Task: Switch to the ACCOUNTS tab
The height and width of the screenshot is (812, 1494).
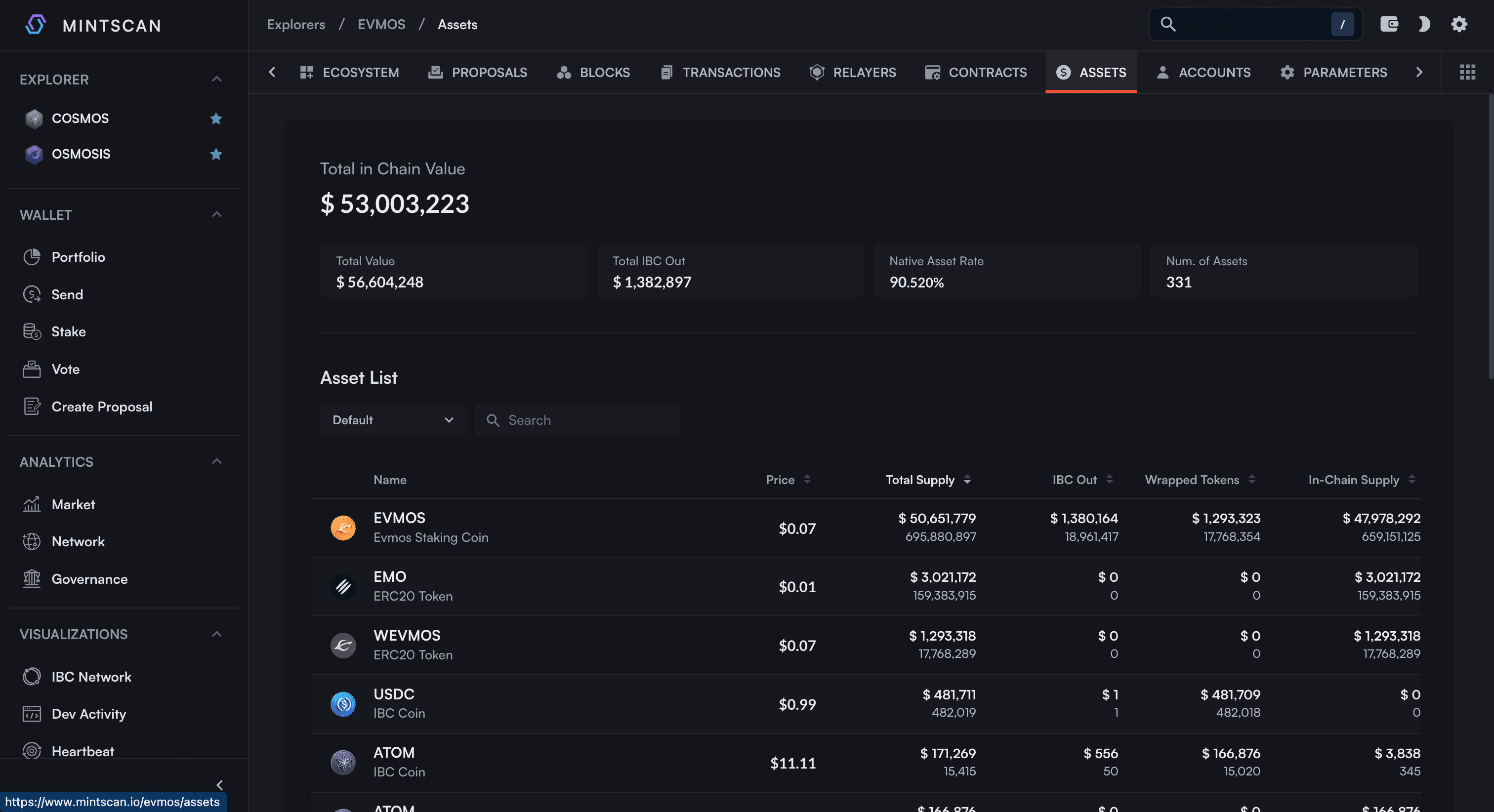Action: (x=1203, y=73)
